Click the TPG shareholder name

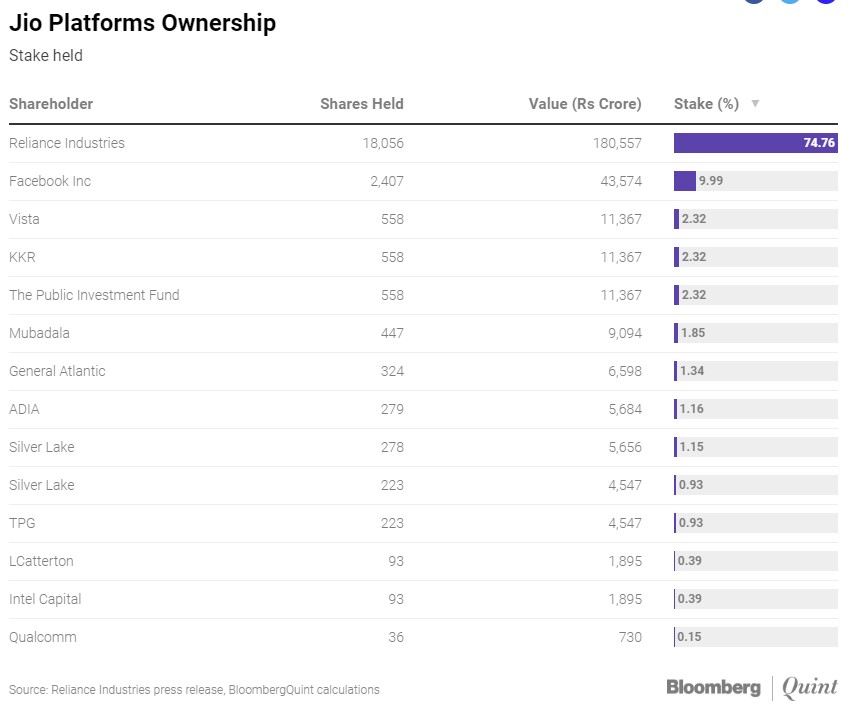22,523
